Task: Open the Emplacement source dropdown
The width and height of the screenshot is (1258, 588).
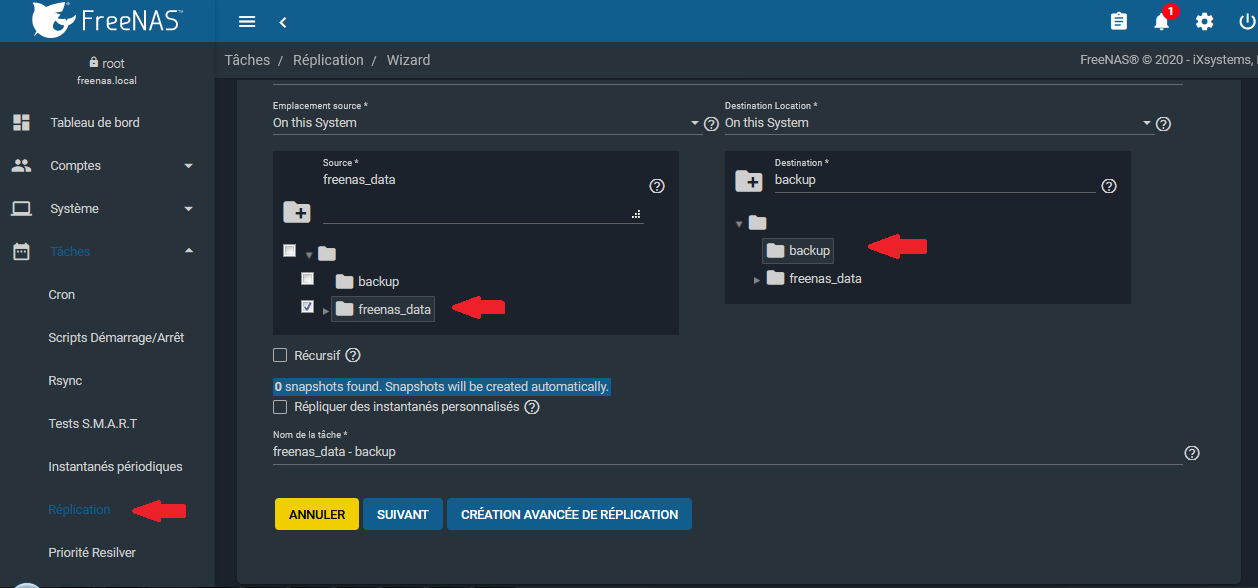Action: (x=485, y=123)
